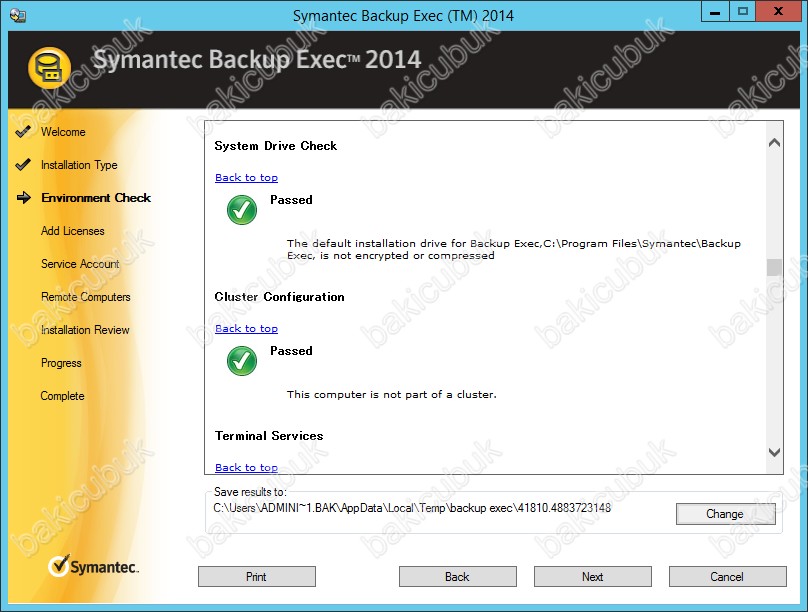Viewport: 808px width, 612px height.
Task: Click the results panel scroll up arrow
Action: 774,143
